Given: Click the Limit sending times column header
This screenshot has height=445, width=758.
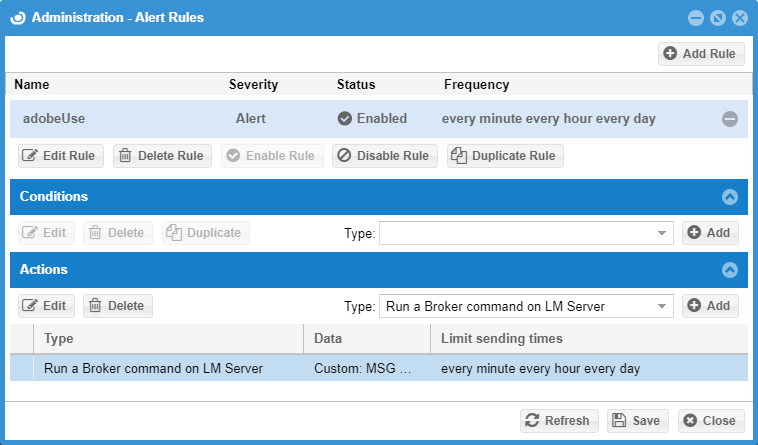Looking at the screenshot, I should (x=502, y=339).
